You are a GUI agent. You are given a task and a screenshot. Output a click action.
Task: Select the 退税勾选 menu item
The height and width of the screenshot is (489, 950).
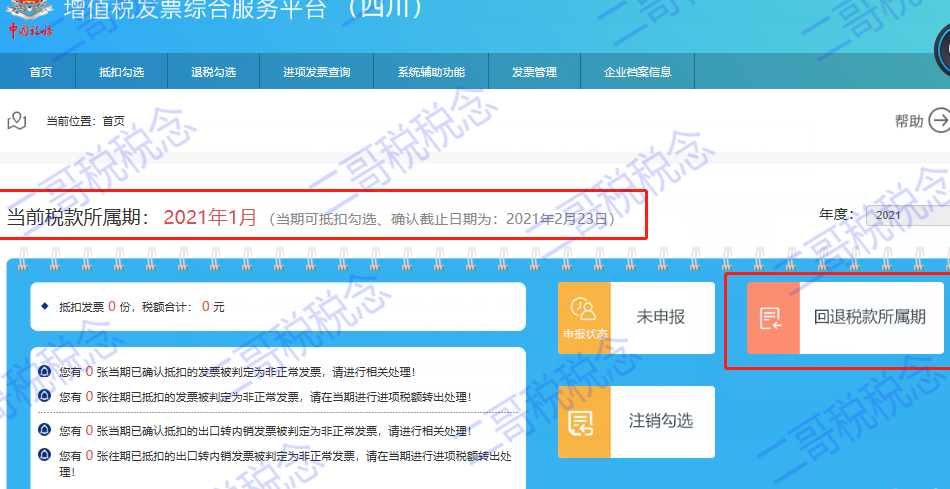coord(213,72)
